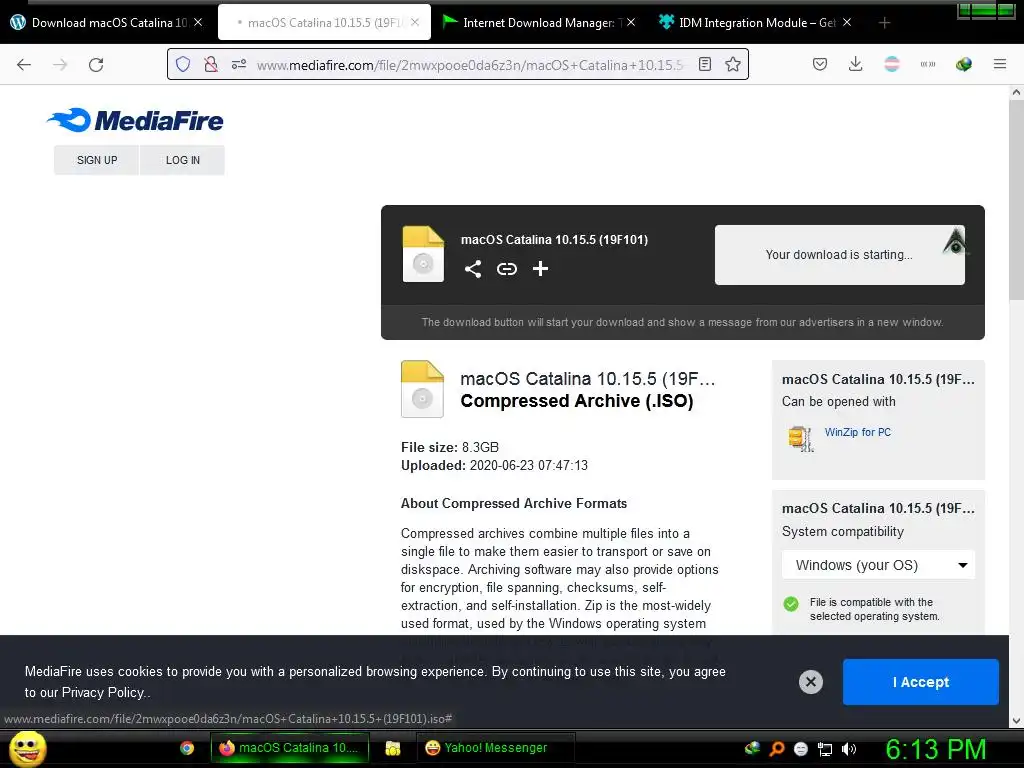Open the IDM extension icon in toolbar

(x=964, y=64)
